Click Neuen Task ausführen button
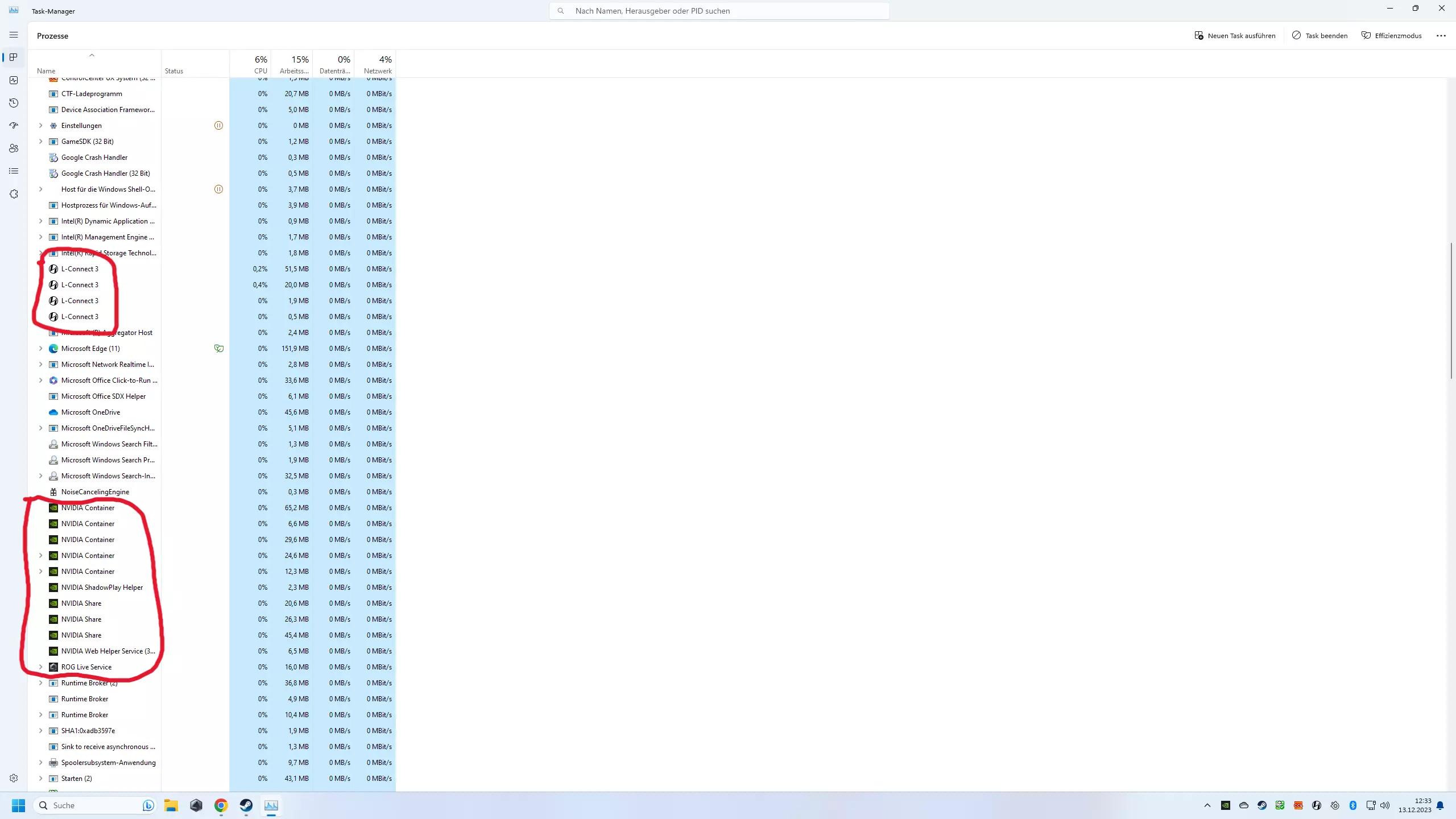 [x=1235, y=35]
